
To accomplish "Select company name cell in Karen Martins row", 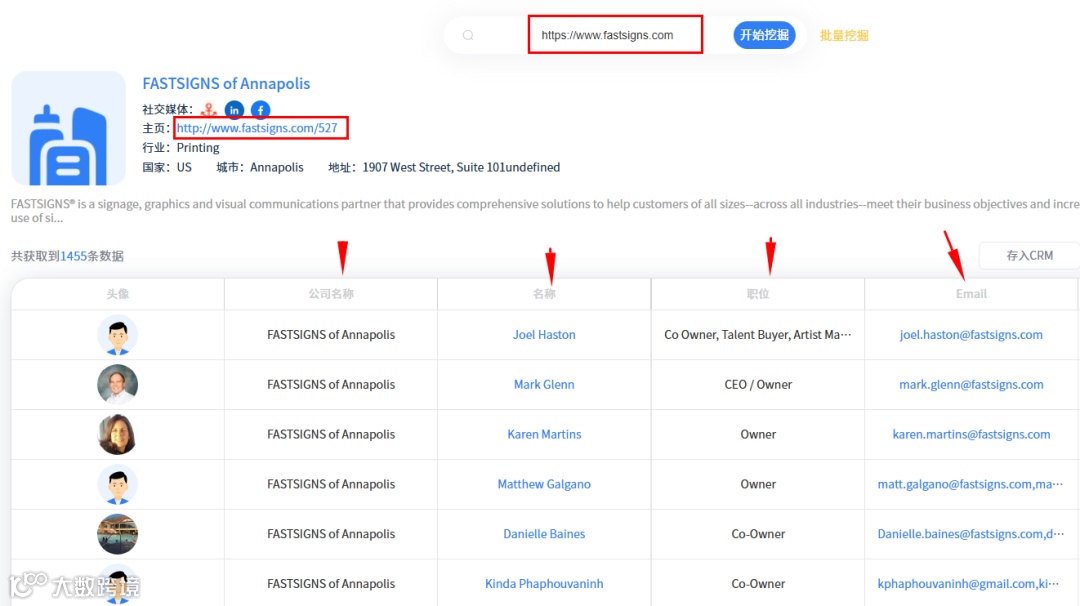I will 331,435.
